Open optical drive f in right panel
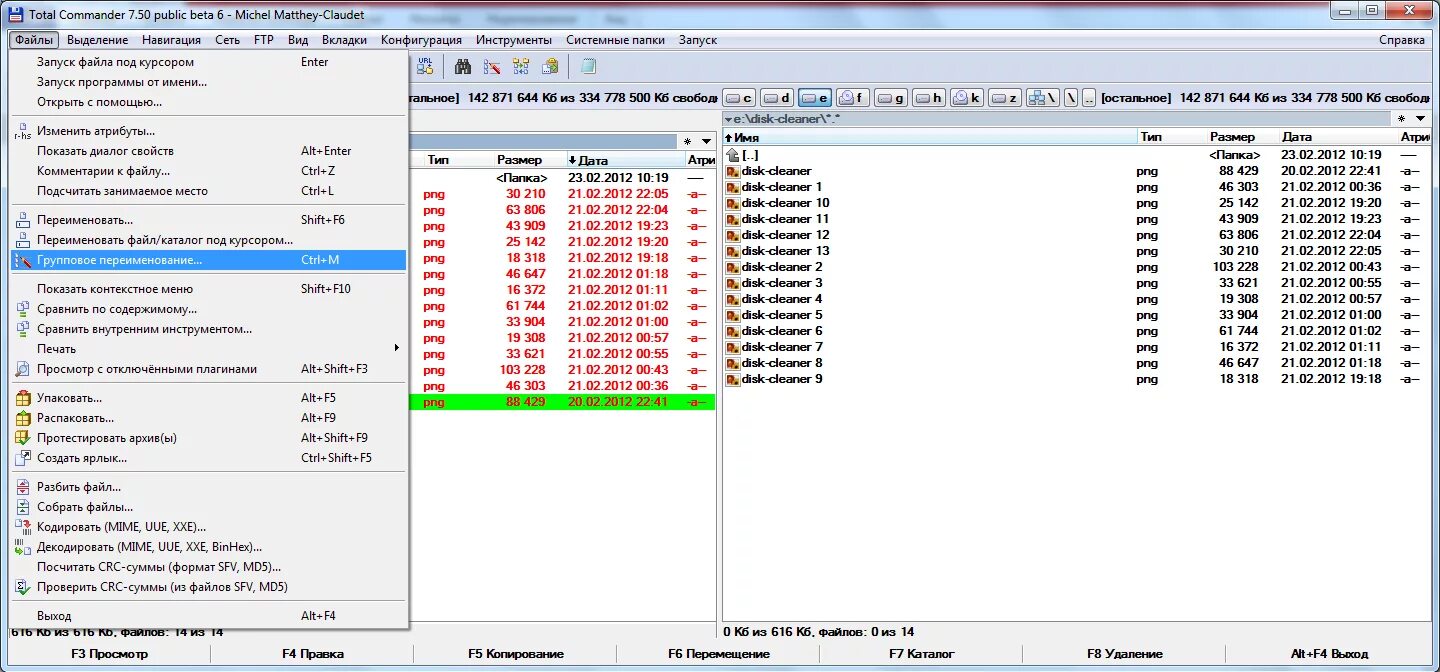 click(853, 97)
